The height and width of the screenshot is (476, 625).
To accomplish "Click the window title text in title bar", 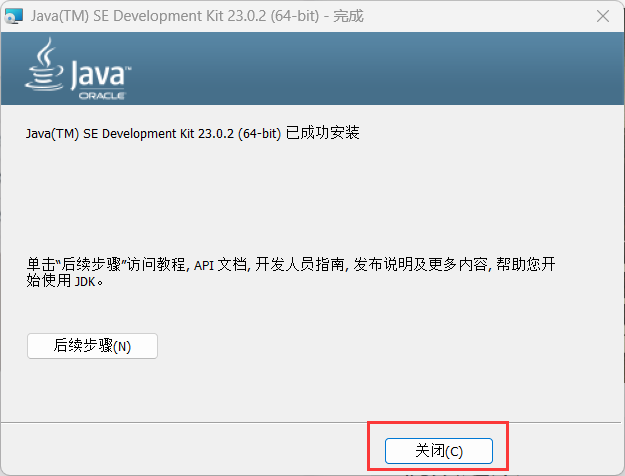I will coord(197,16).
